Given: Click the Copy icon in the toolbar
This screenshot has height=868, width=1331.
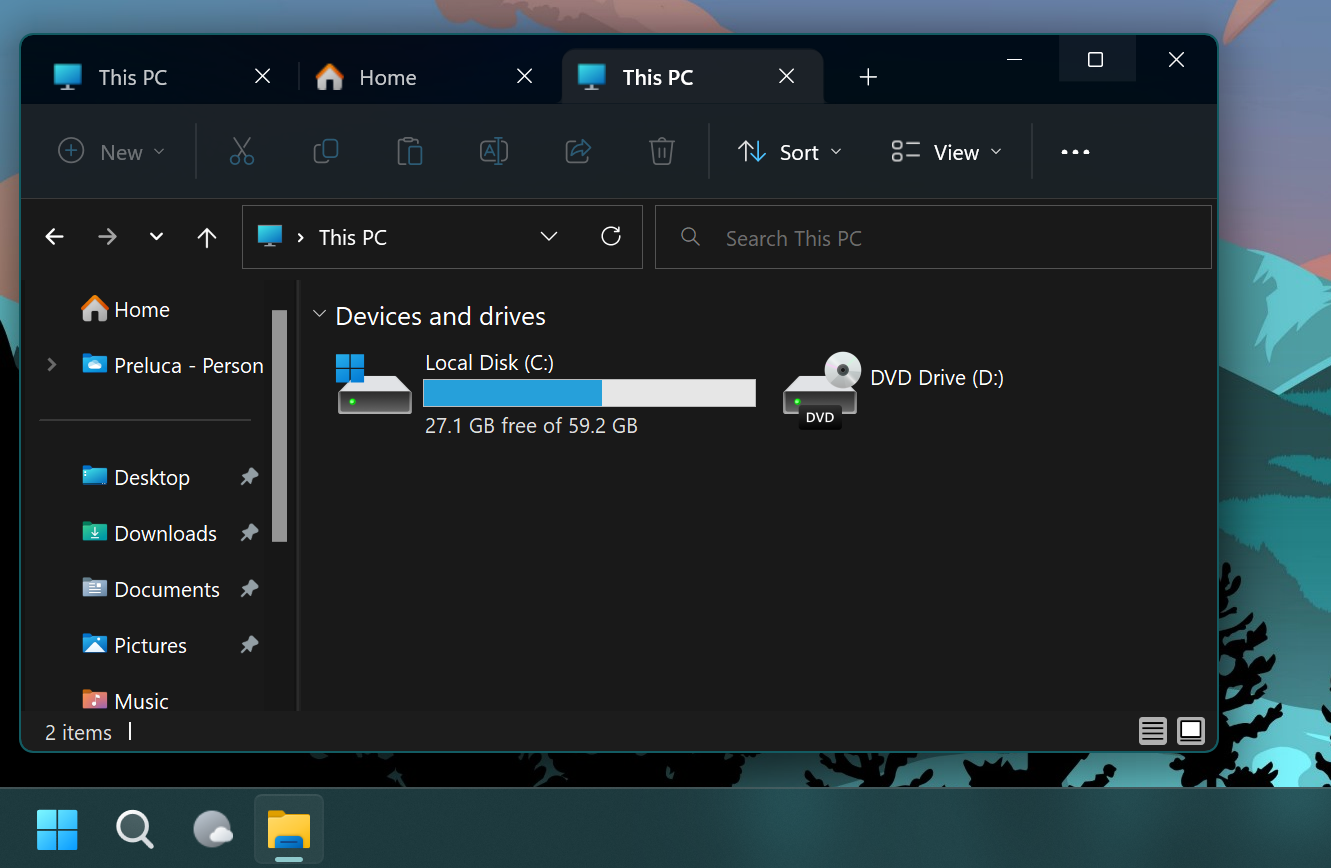Looking at the screenshot, I should (326, 151).
